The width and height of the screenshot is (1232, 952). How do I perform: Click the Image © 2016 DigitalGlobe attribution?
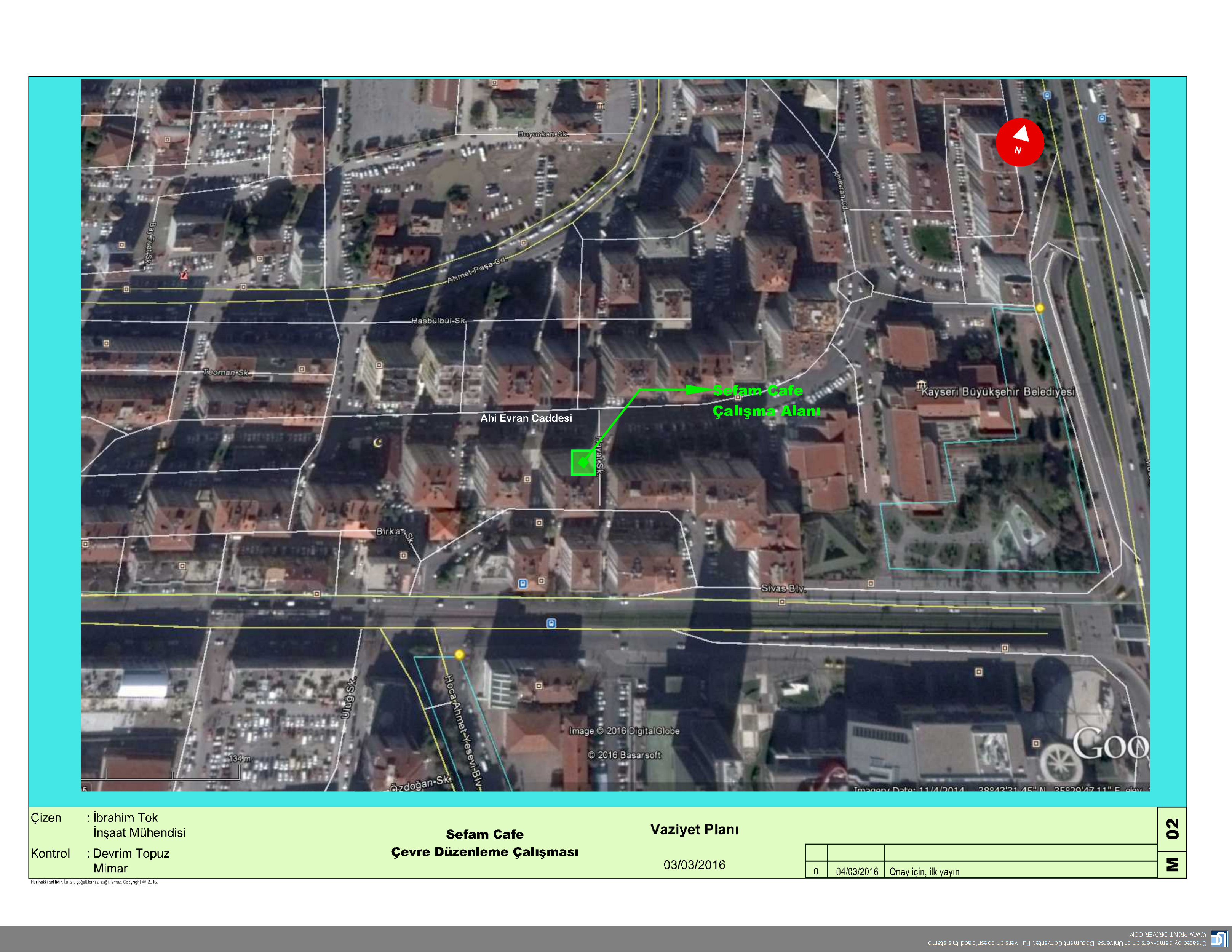click(x=624, y=731)
